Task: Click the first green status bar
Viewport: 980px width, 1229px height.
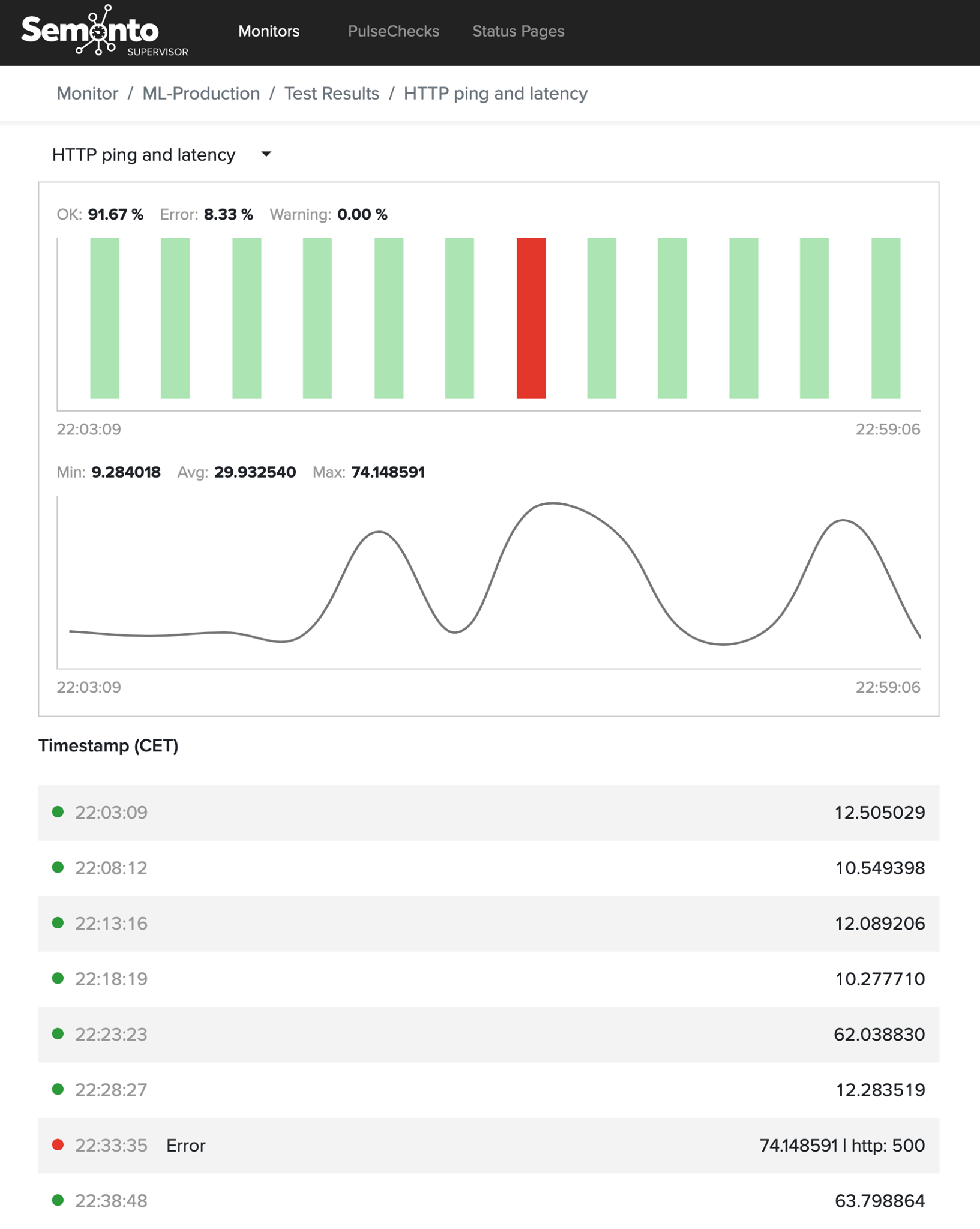Action: pos(104,318)
